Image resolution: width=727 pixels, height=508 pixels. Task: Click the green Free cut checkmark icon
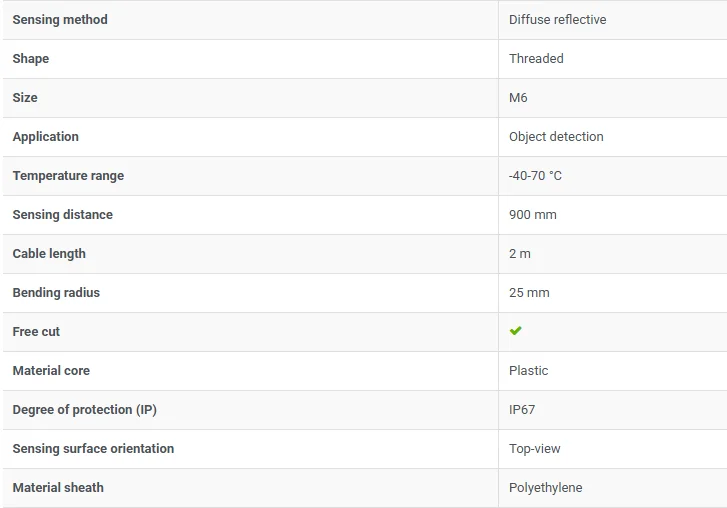click(x=515, y=331)
